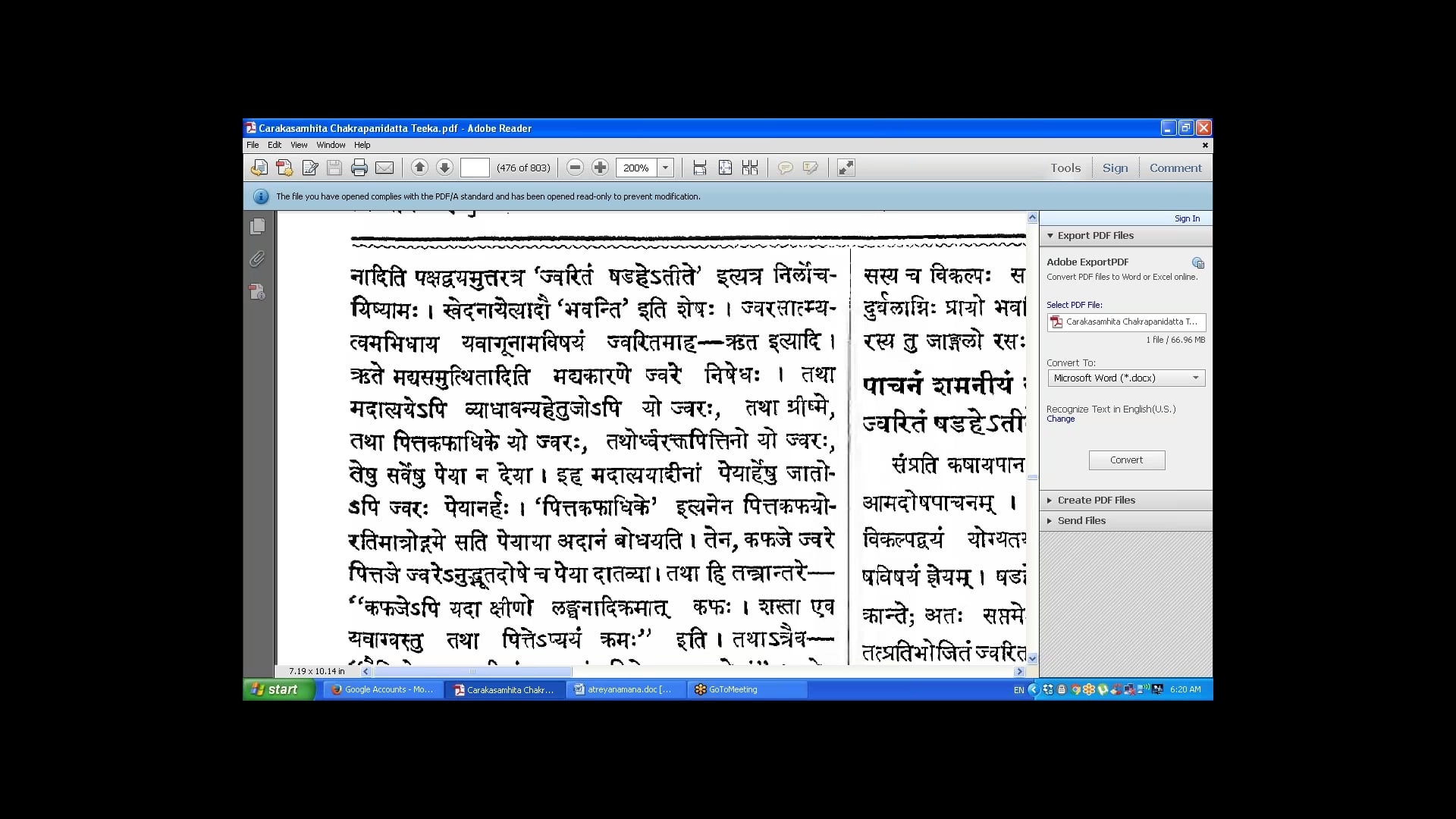Open the View menu
1456x819 pixels.
click(x=299, y=145)
